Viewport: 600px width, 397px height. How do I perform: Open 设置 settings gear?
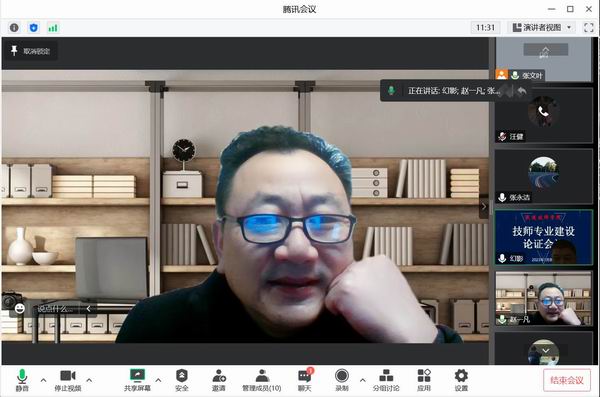point(461,380)
